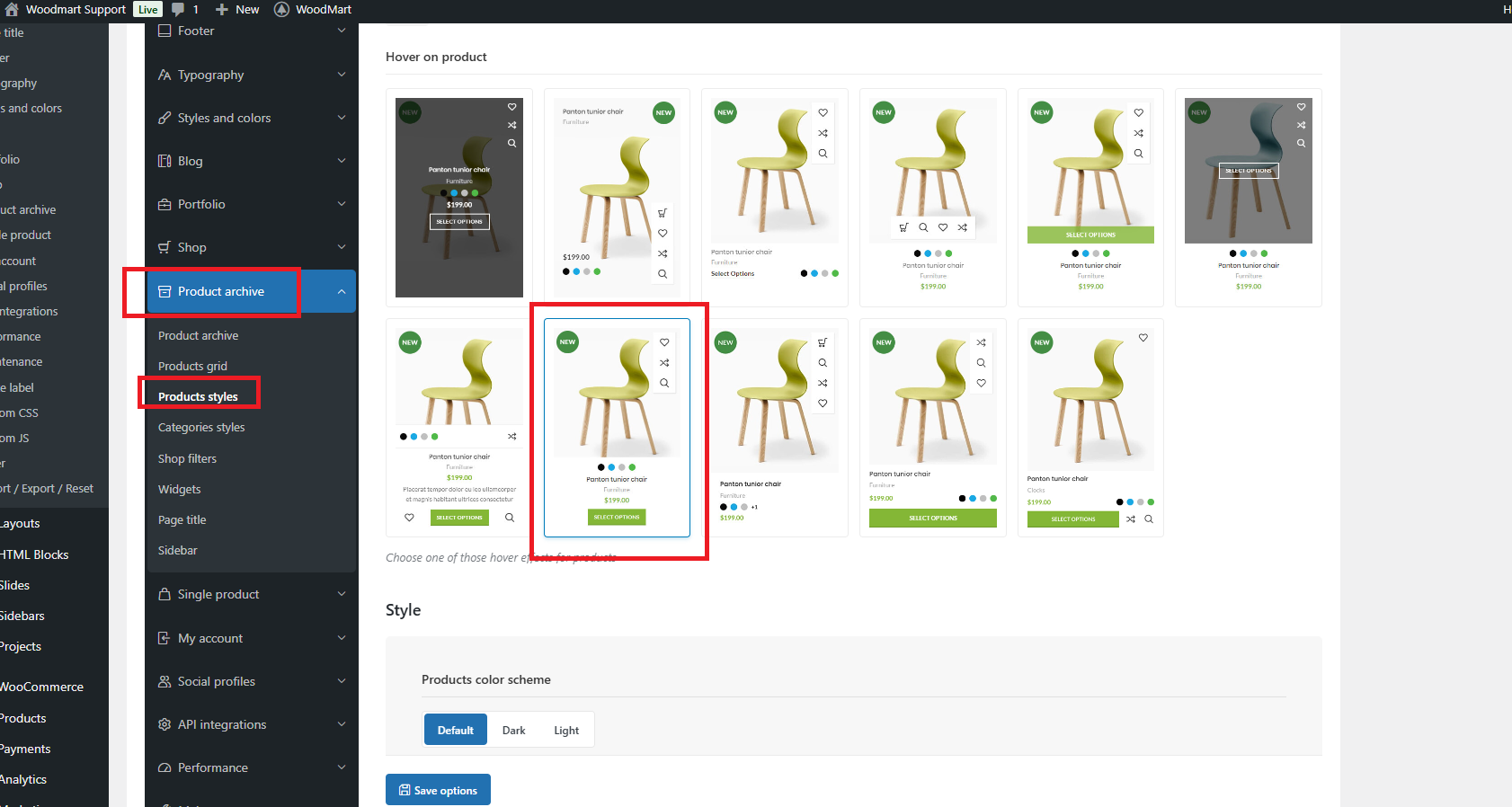Open the Sidebar sub-item

(177, 550)
